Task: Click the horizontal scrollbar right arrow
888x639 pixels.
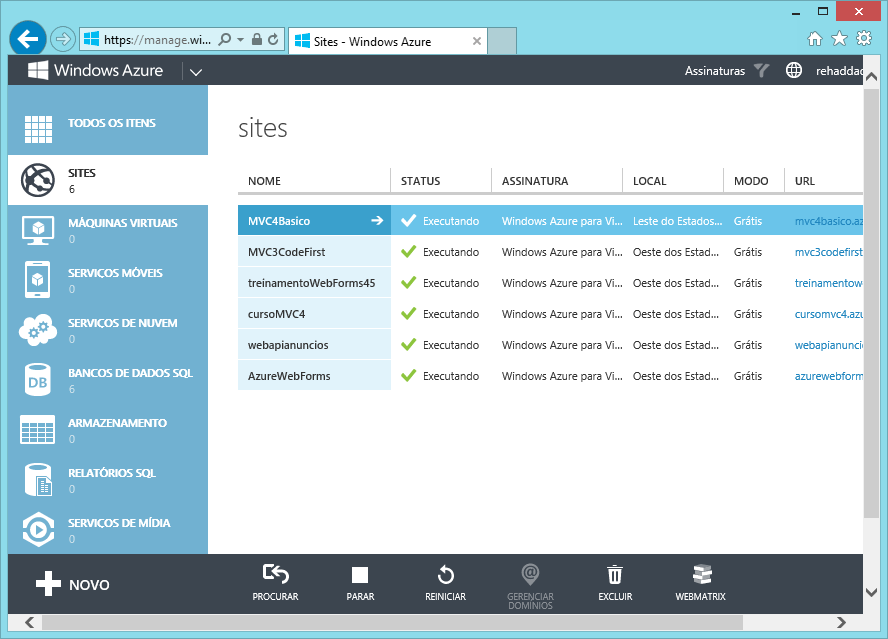Action: pyautogui.click(x=842, y=623)
